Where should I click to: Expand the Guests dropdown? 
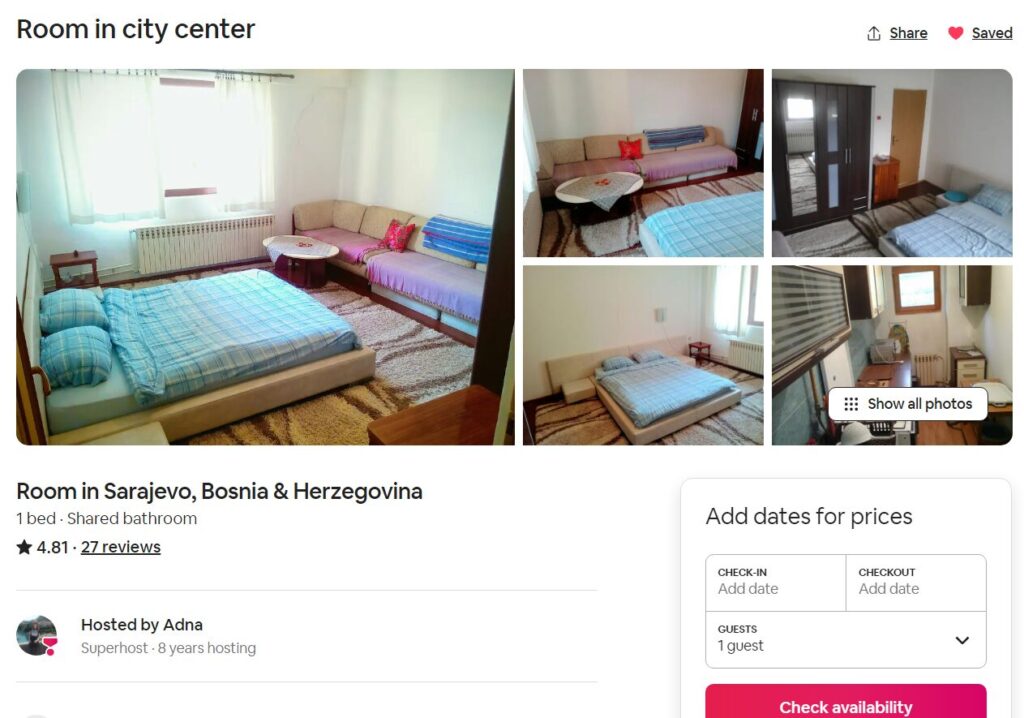(846, 640)
